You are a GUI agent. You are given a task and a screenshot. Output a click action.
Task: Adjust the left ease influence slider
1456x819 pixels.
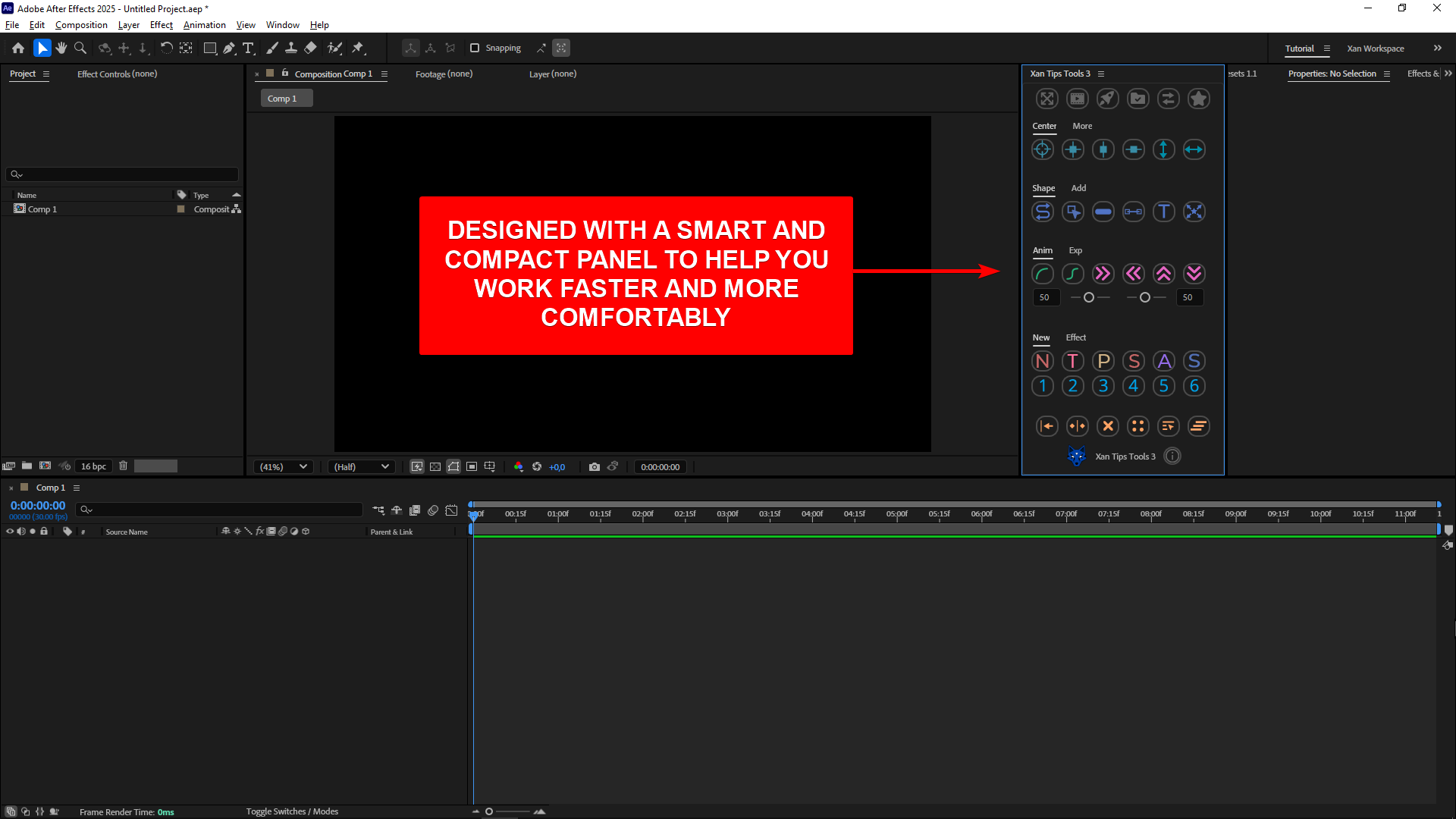tap(1090, 297)
